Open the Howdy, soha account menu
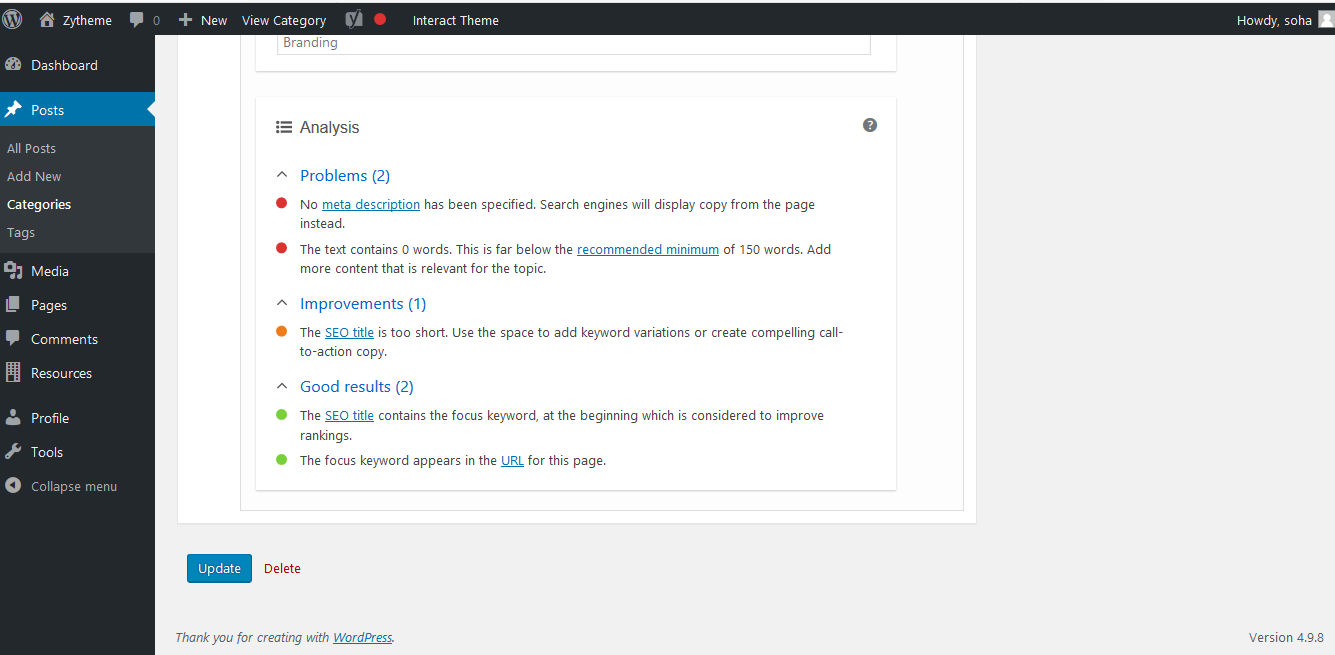 (1284, 20)
